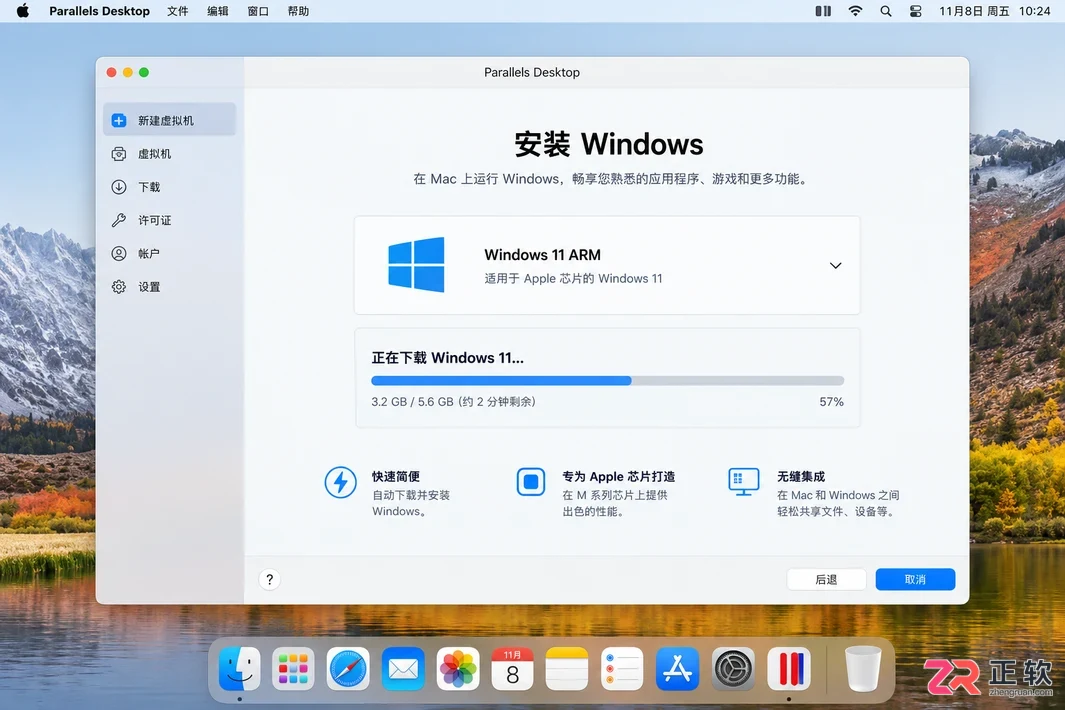Click the 下载 download arrow icon

coord(119,187)
